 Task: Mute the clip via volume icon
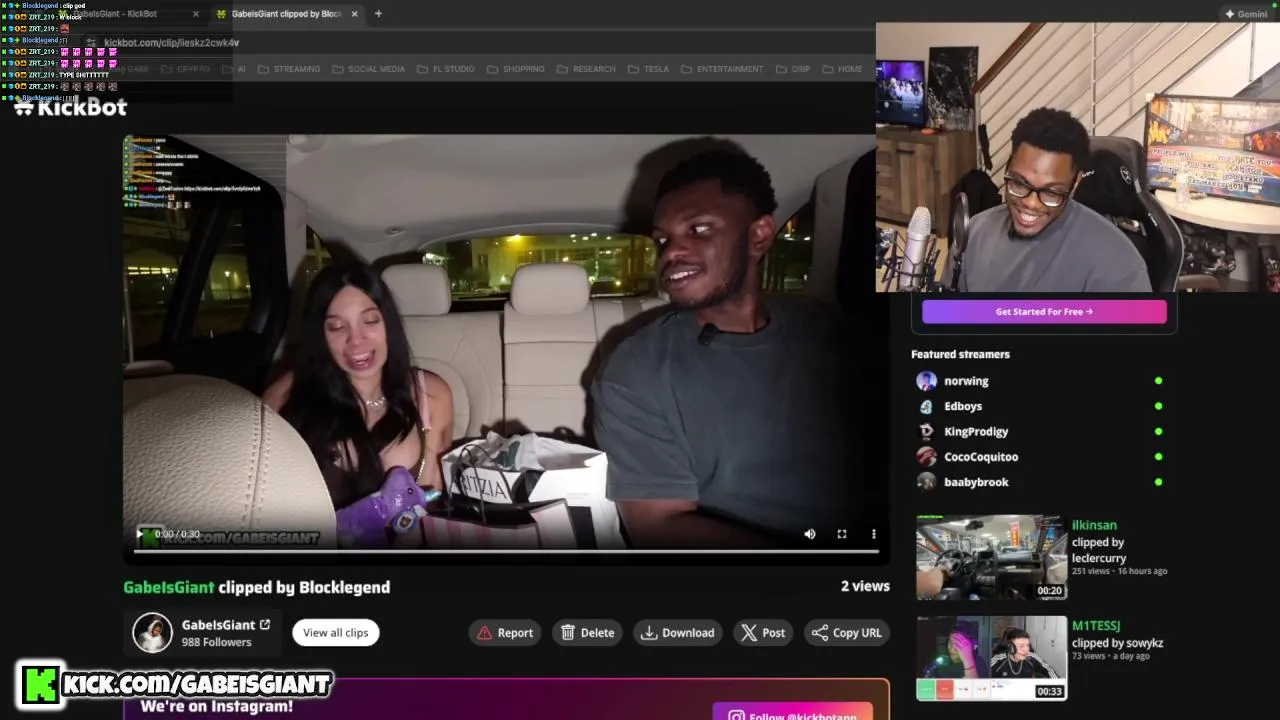coord(810,534)
